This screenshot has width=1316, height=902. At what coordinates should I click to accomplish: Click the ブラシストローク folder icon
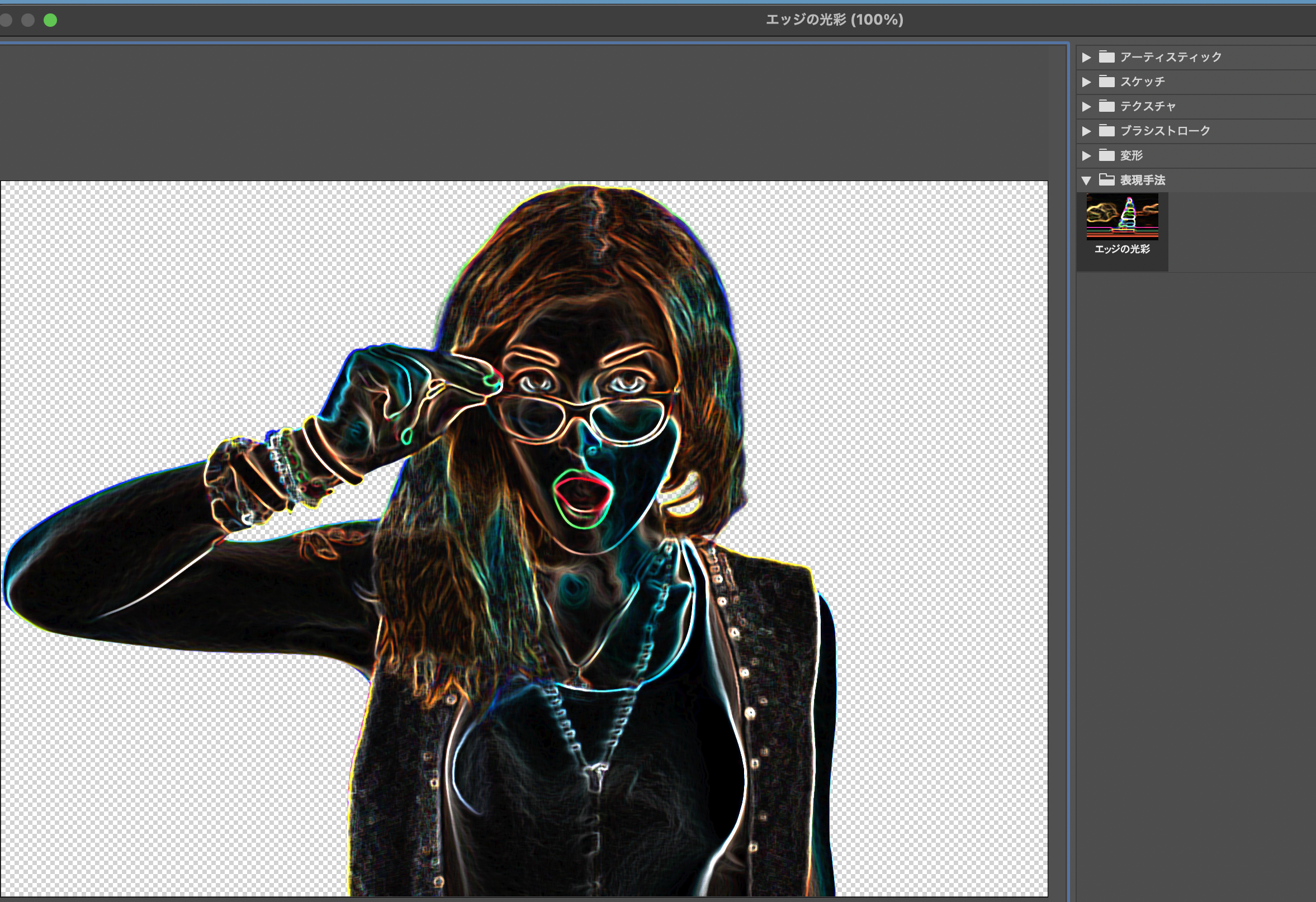[x=1106, y=131]
